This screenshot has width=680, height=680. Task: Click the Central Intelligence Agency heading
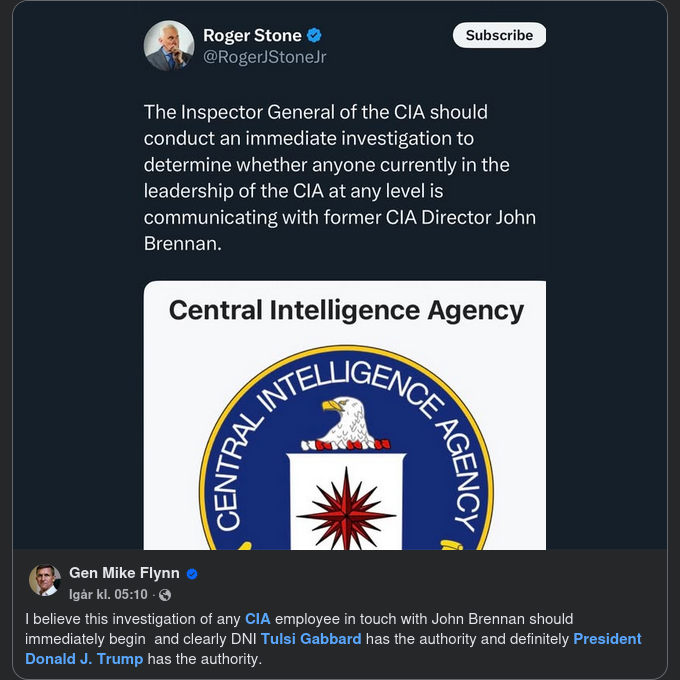pyautogui.click(x=346, y=310)
